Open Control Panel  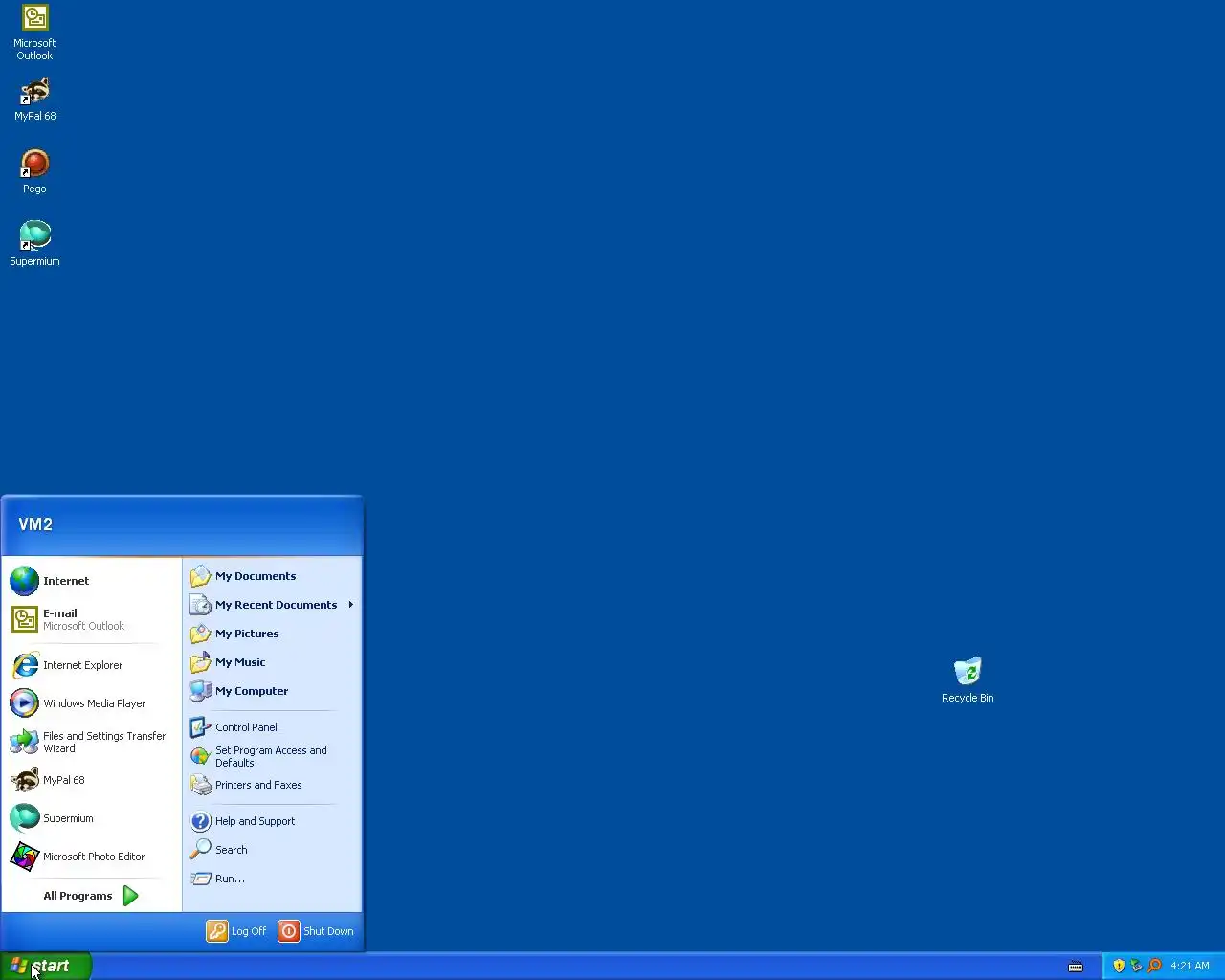pos(273,727)
